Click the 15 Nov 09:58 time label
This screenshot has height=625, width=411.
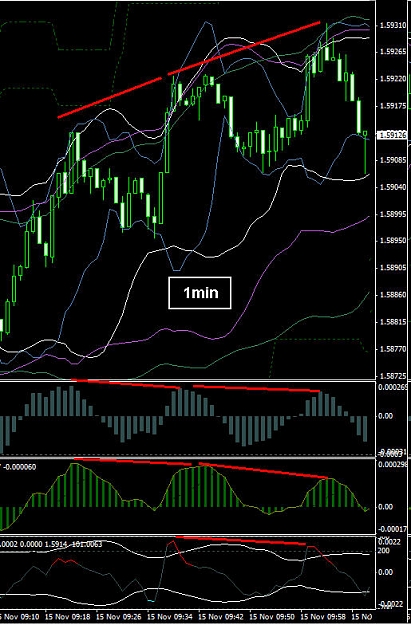[324, 616]
